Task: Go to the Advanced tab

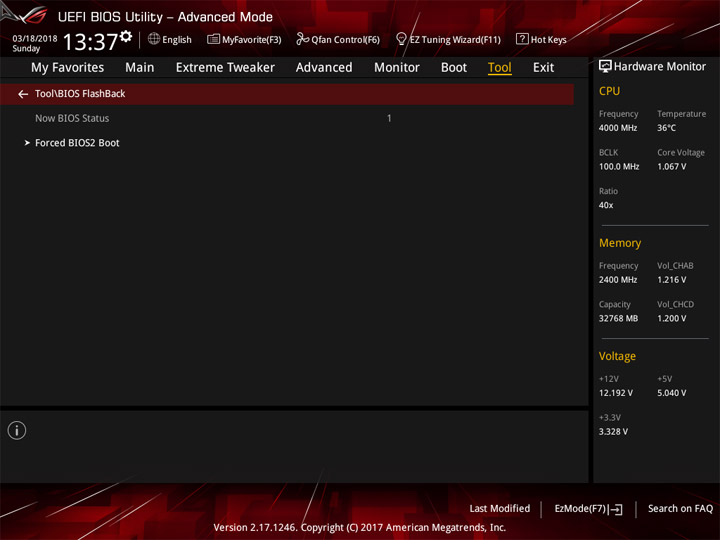Action: click(324, 68)
